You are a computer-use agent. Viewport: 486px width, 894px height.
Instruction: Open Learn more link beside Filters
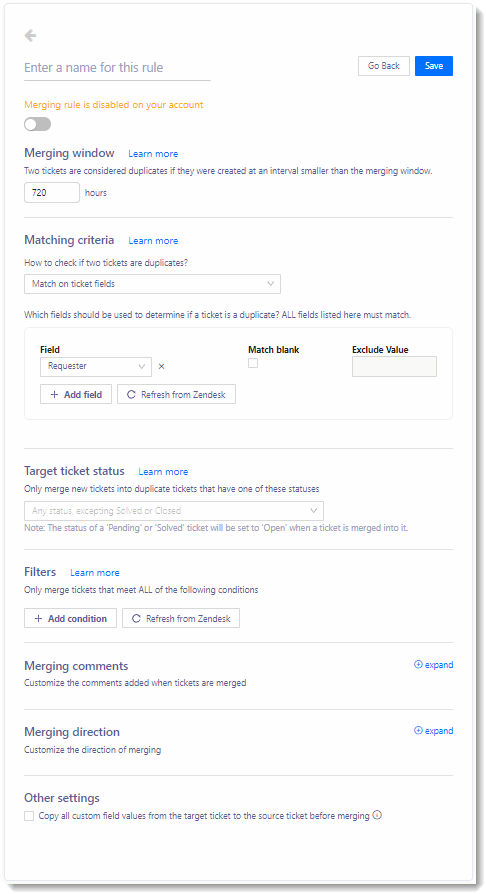click(x=95, y=573)
